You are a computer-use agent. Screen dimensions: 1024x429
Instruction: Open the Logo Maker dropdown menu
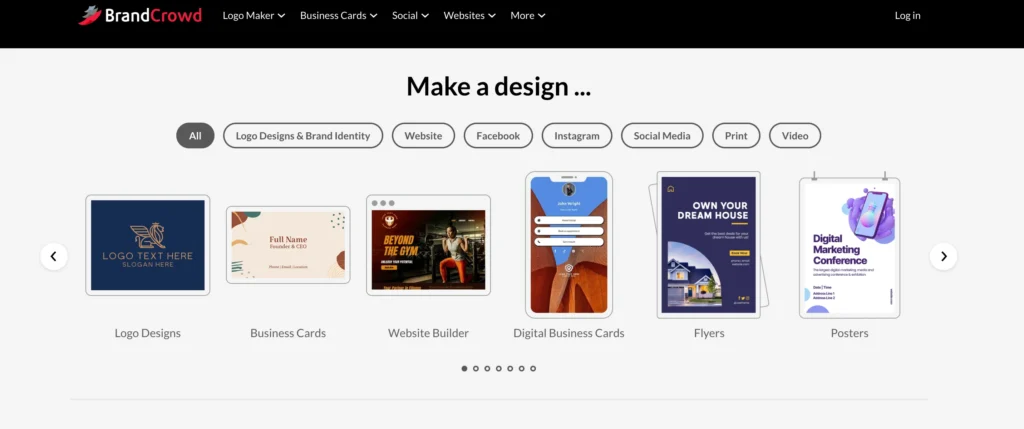coord(253,16)
